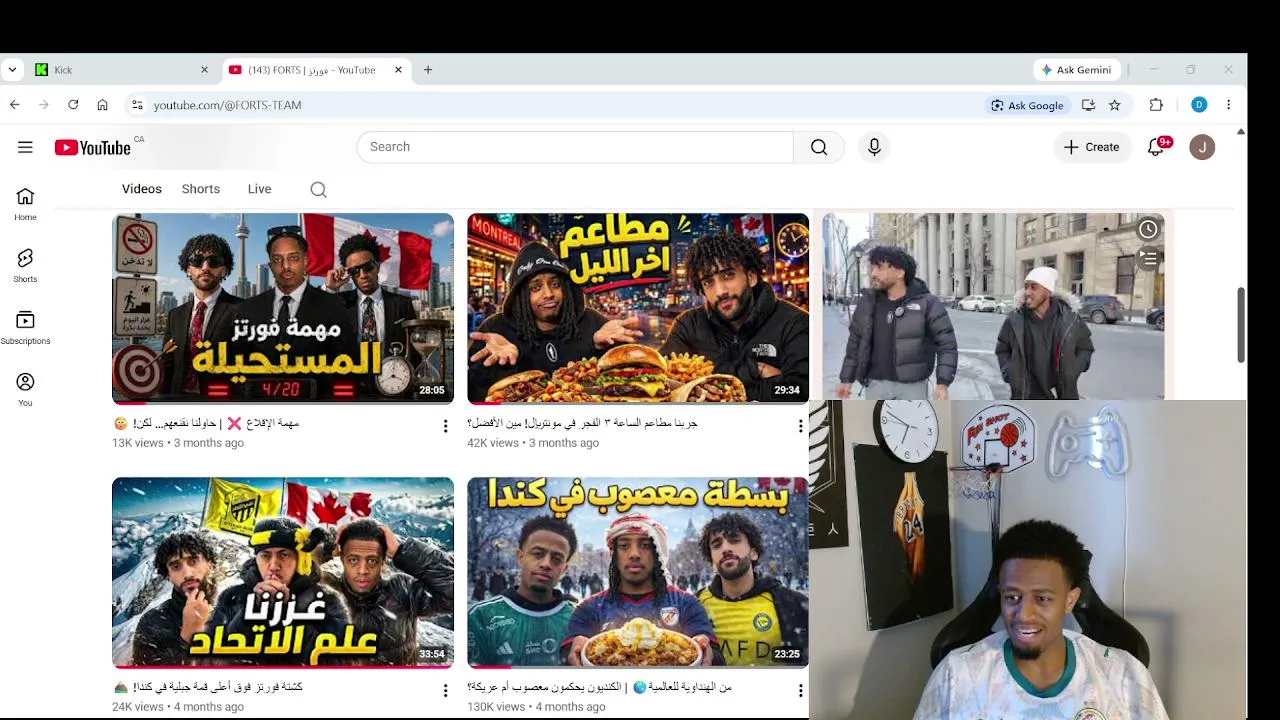Click the text "130K views • 4 months ago"

click(x=536, y=707)
